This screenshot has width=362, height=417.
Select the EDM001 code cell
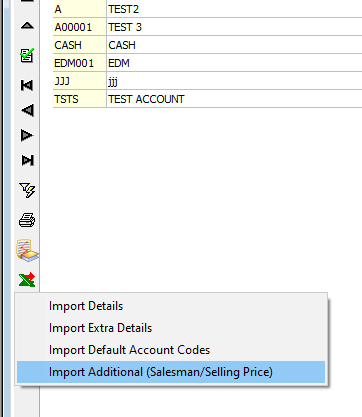(80, 63)
